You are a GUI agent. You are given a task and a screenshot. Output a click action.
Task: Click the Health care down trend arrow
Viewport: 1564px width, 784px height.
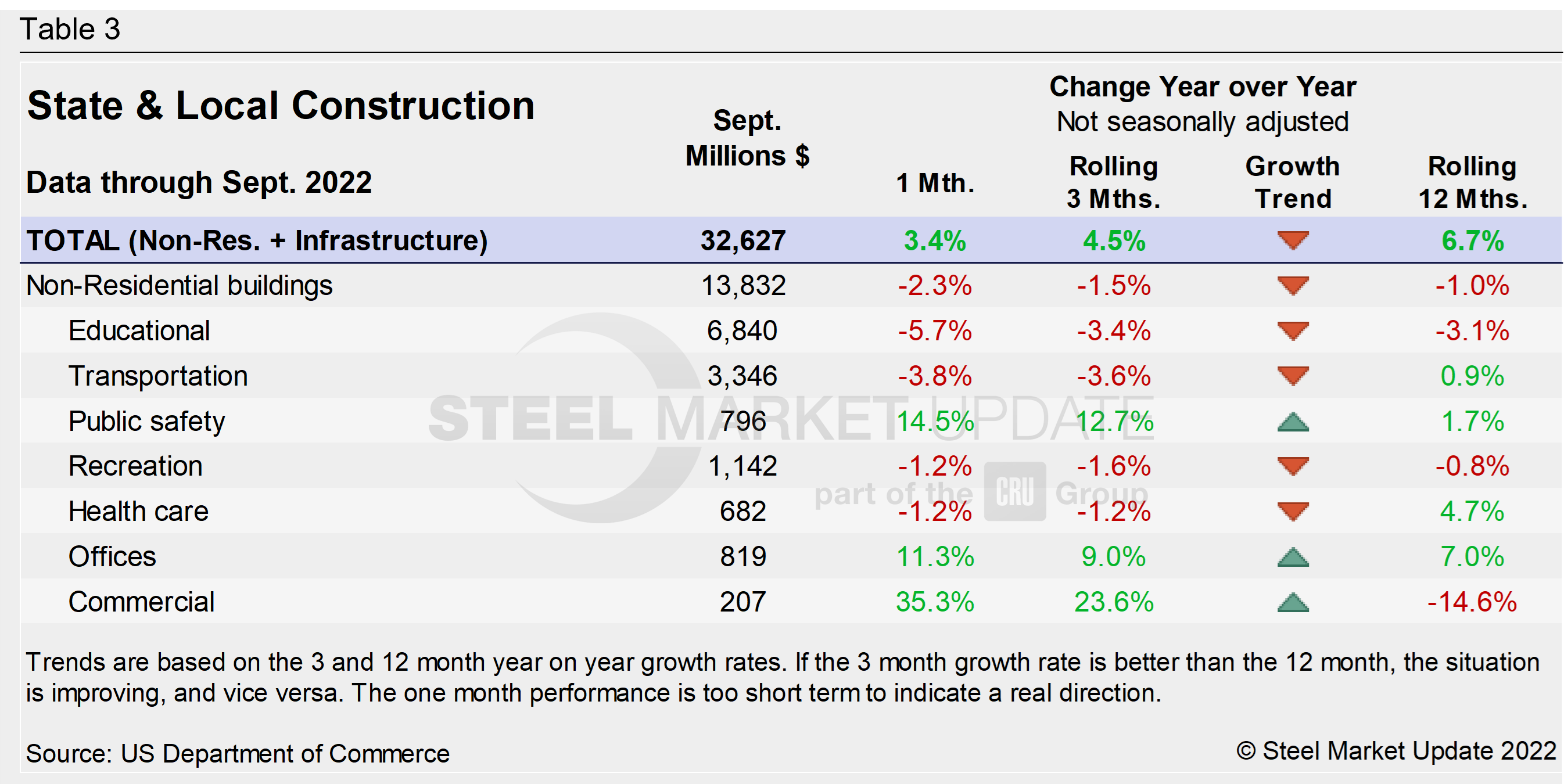[1293, 512]
